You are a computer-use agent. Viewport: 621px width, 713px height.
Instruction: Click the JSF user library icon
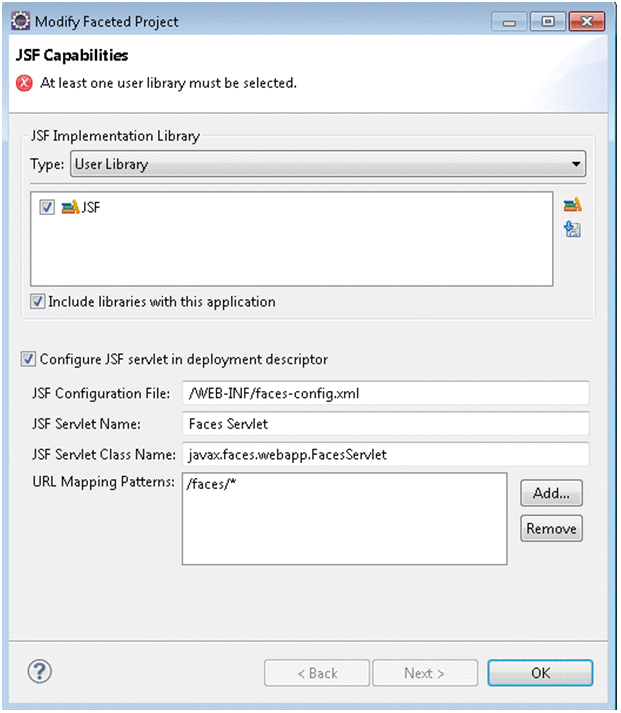pyautogui.click(x=70, y=208)
